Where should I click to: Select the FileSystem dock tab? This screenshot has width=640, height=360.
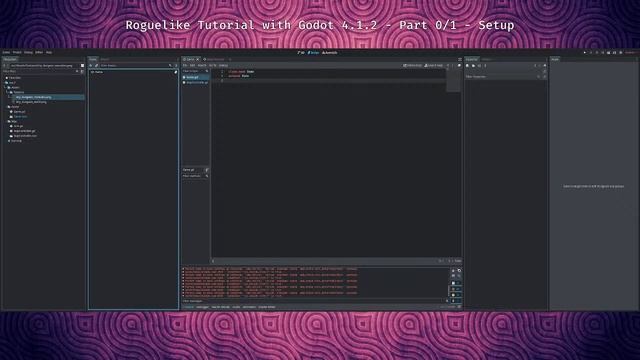click(10, 59)
